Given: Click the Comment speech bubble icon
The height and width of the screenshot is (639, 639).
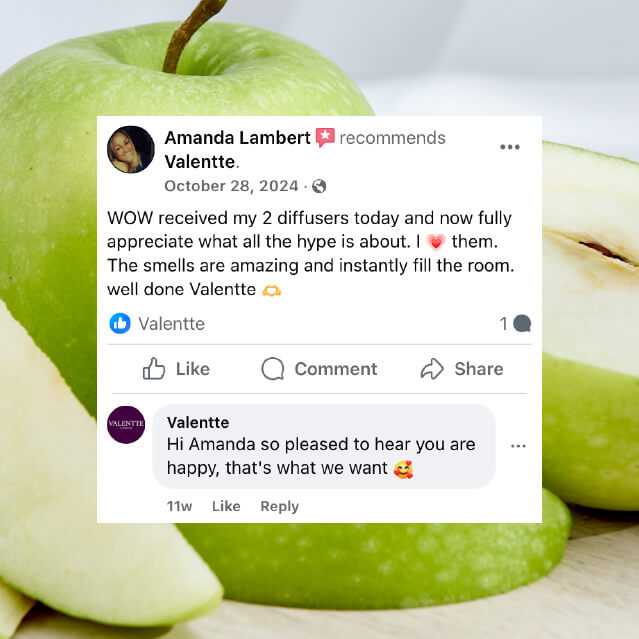Looking at the screenshot, I should (x=273, y=369).
